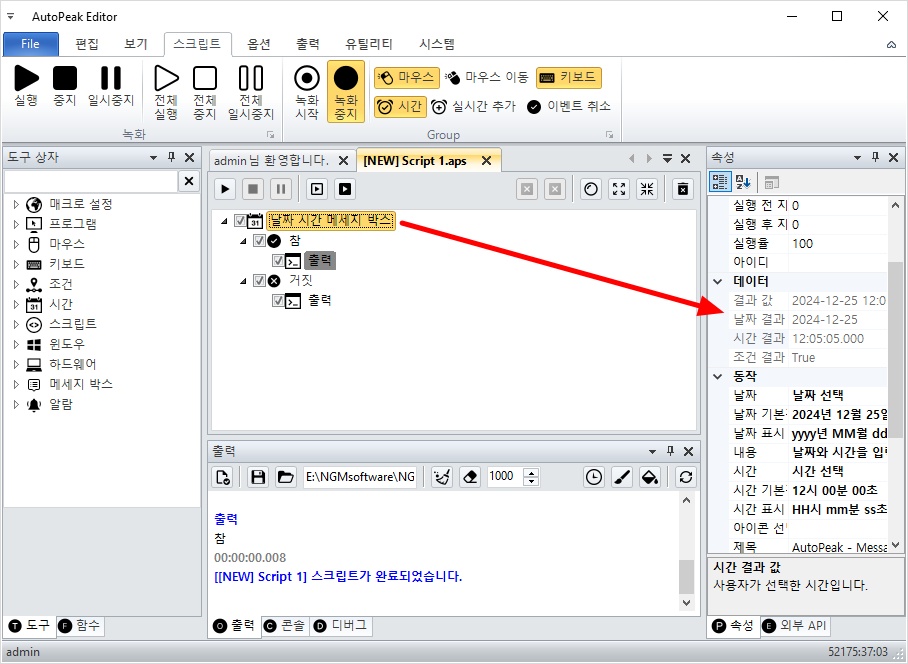Expand the 매크로 설정 tree node
The width and height of the screenshot is (908, 664).
coord(16,204)
